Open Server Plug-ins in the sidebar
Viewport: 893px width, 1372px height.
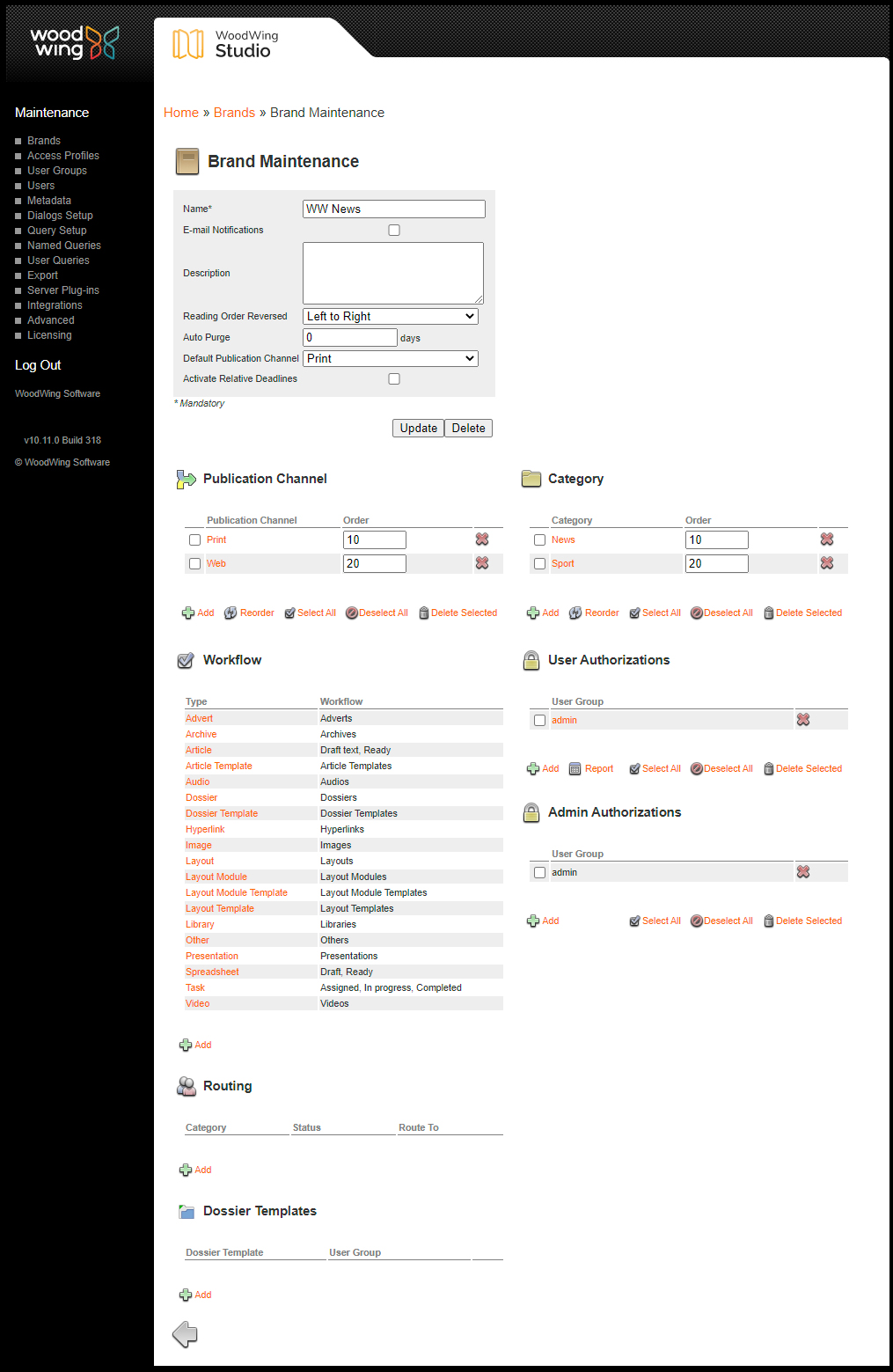click(x=63, y=290)
